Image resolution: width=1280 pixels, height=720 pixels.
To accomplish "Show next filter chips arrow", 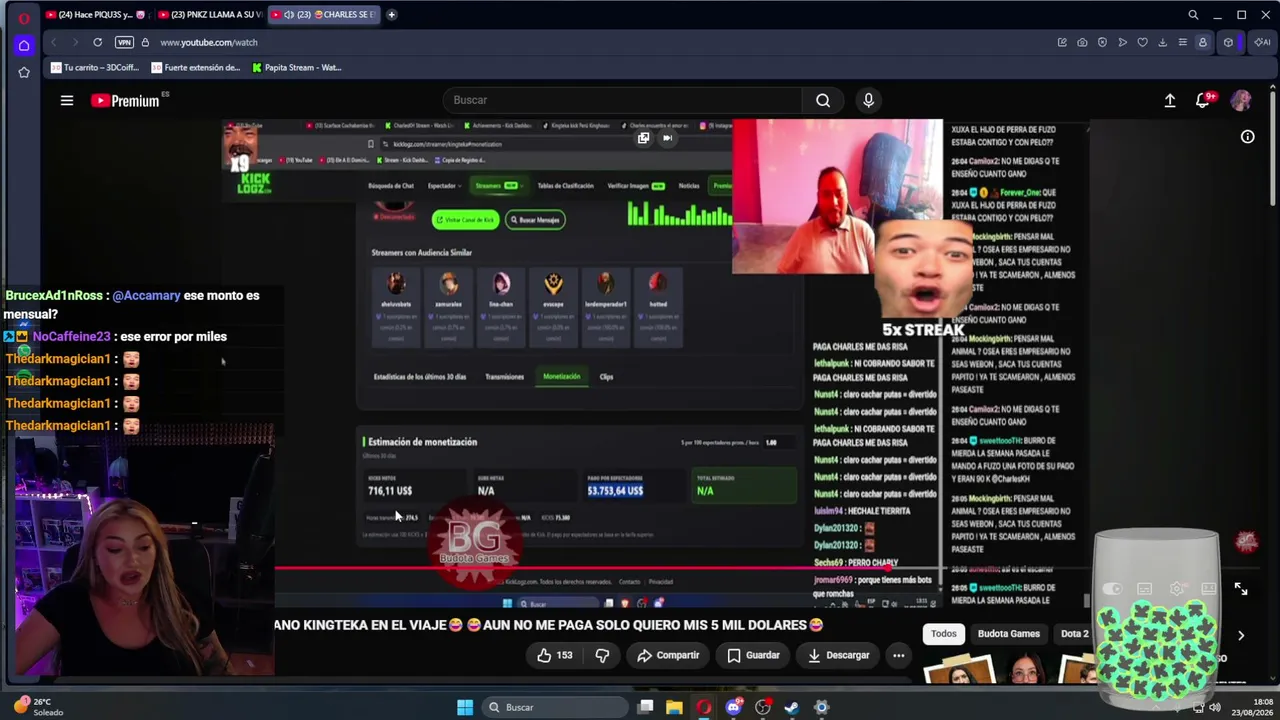I will tap(1241, 635).
